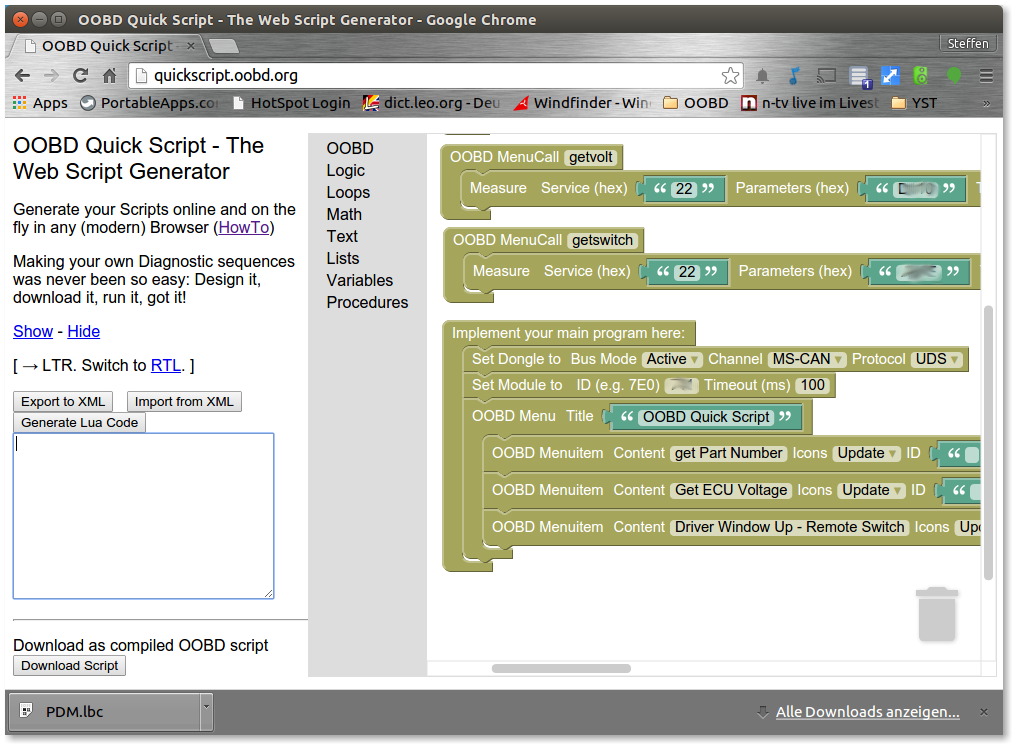Open the Chrome hamburger menu
Screen dimensions: 1012x744
986,75
